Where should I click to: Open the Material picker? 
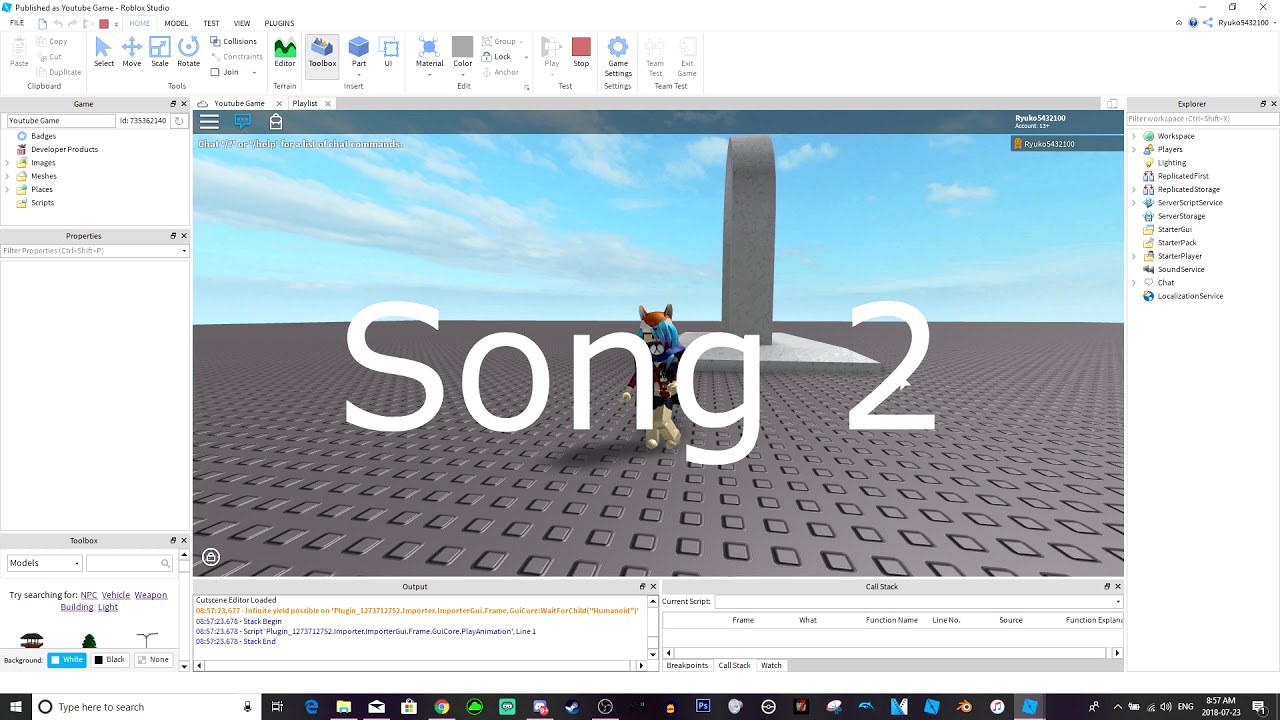click(429, 52)
